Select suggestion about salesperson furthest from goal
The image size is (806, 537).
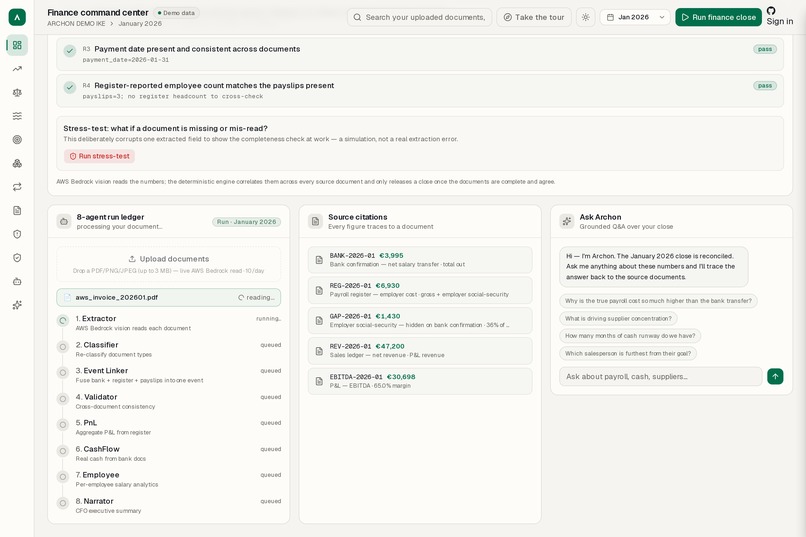(x=628, y=354)
